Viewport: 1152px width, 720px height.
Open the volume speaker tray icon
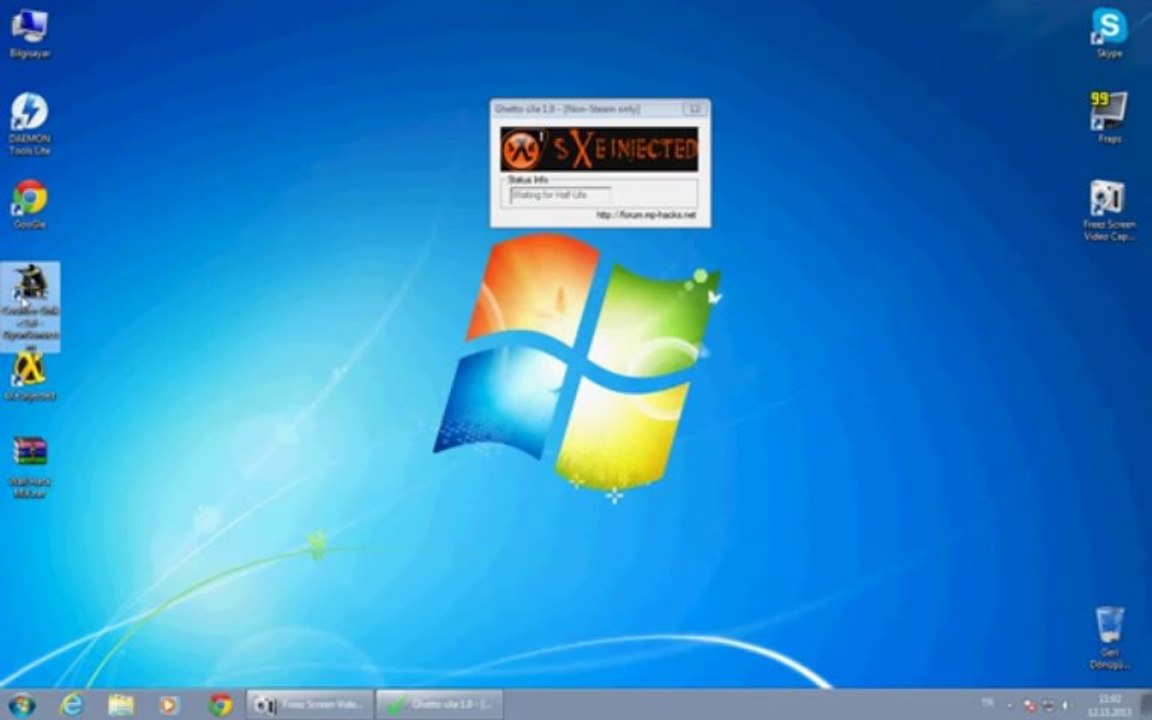point(1066,706)
